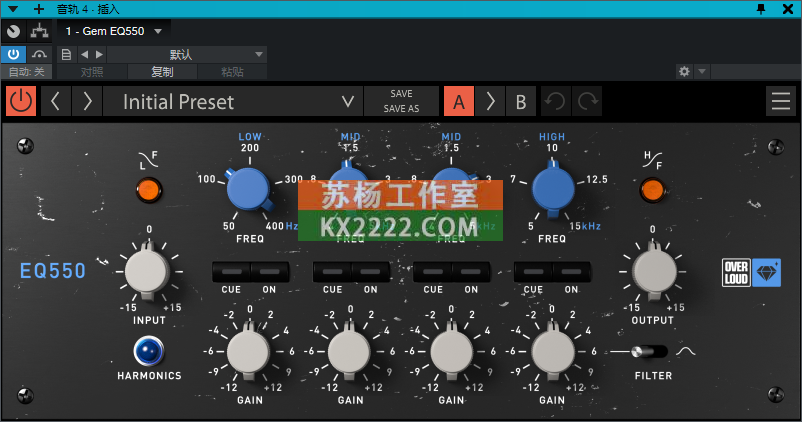The image size is (802, 422).
Task: Copy A to B with arrow button
Action: point(490,101)
